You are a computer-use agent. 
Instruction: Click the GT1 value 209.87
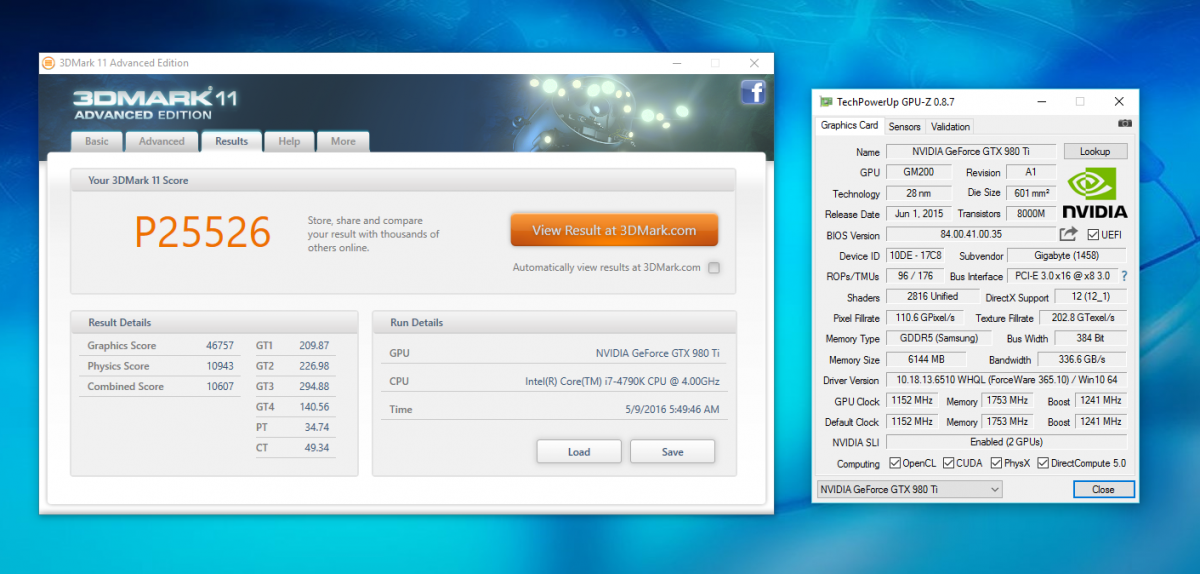pos(314,345)
